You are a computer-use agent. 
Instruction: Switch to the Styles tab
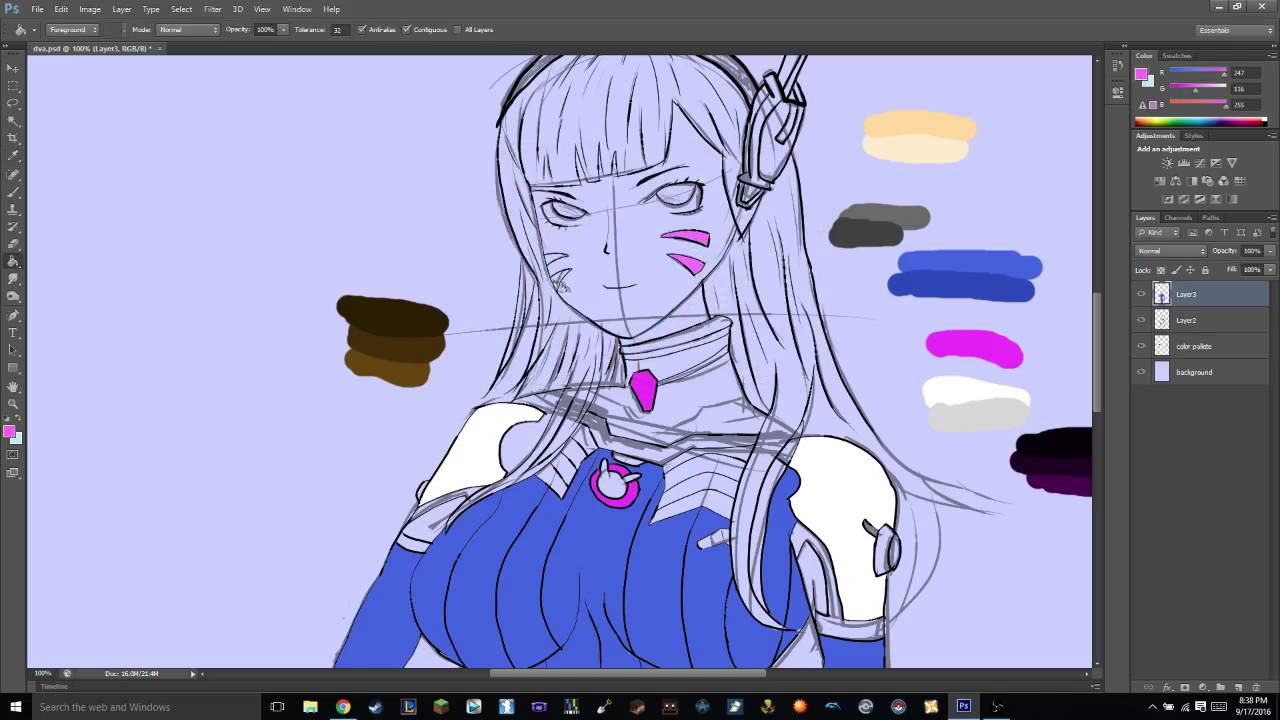click(x=1194, y=136)
